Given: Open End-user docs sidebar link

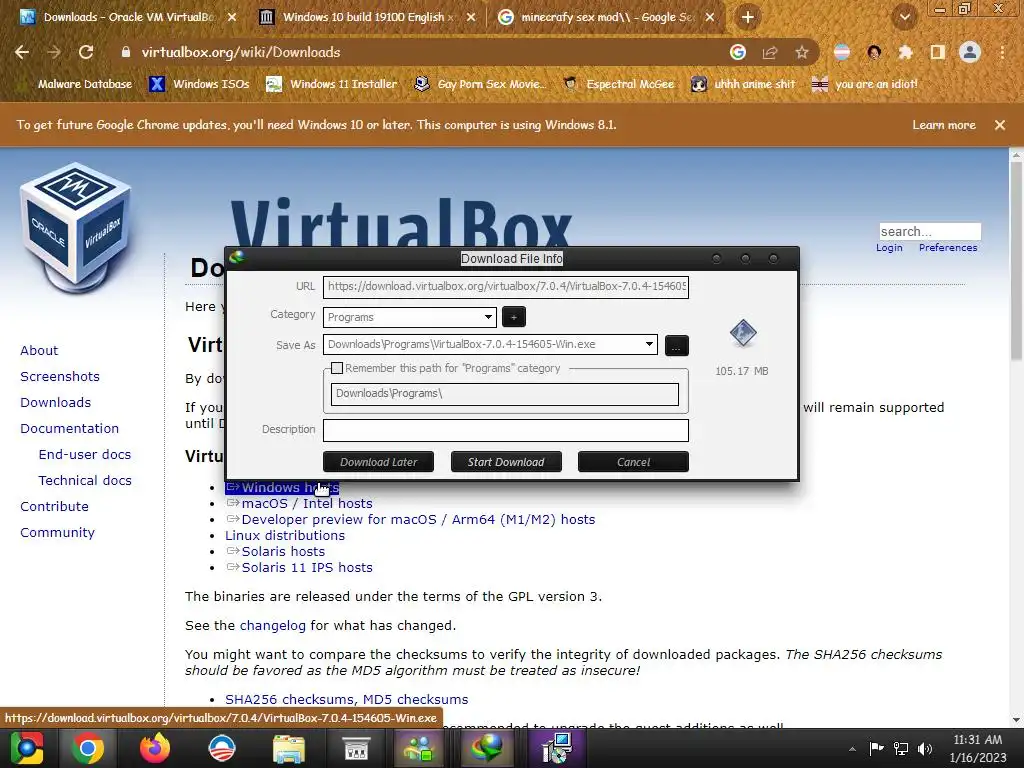Looking at the screenshot, I should coord(85,455).
